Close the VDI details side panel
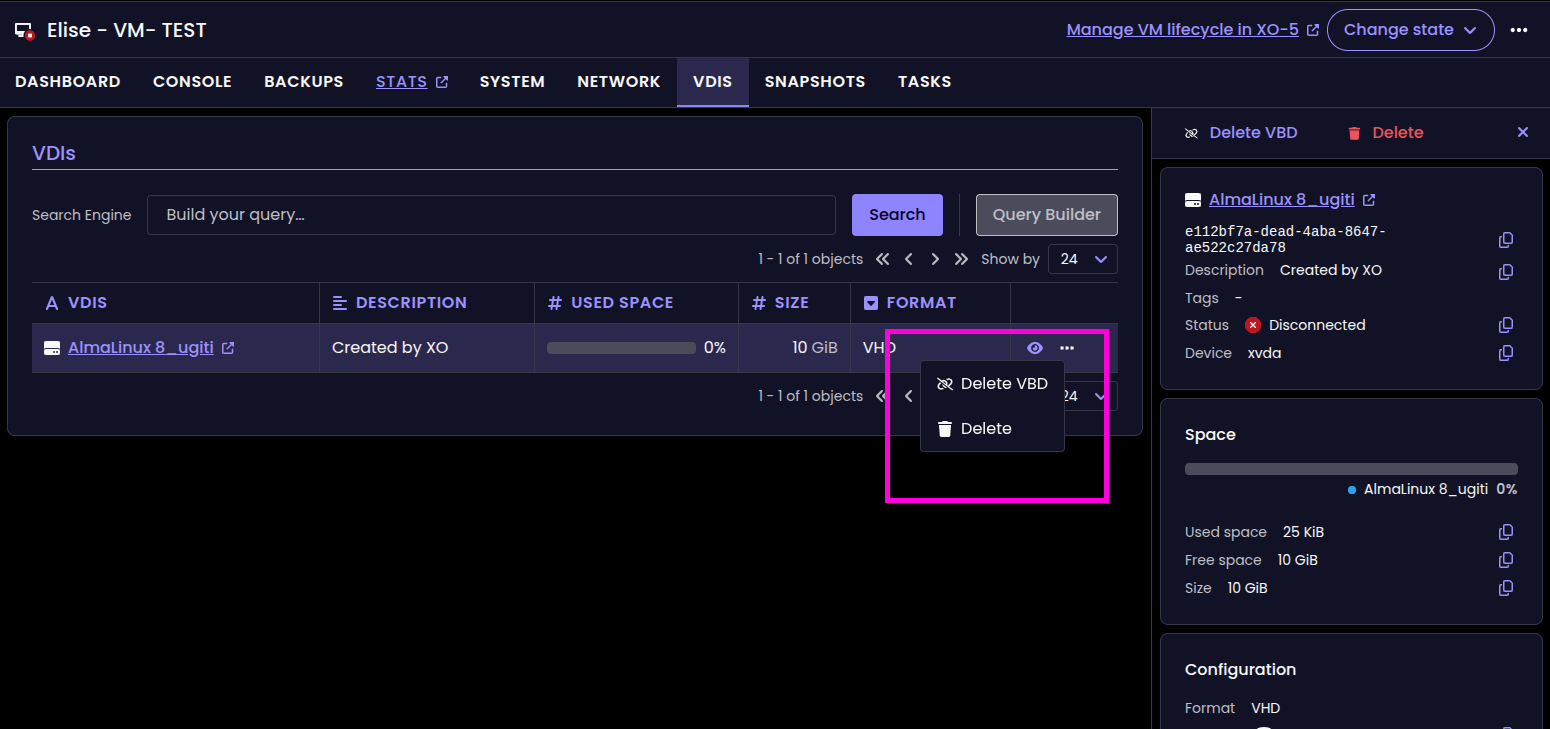 [1523, 132]
